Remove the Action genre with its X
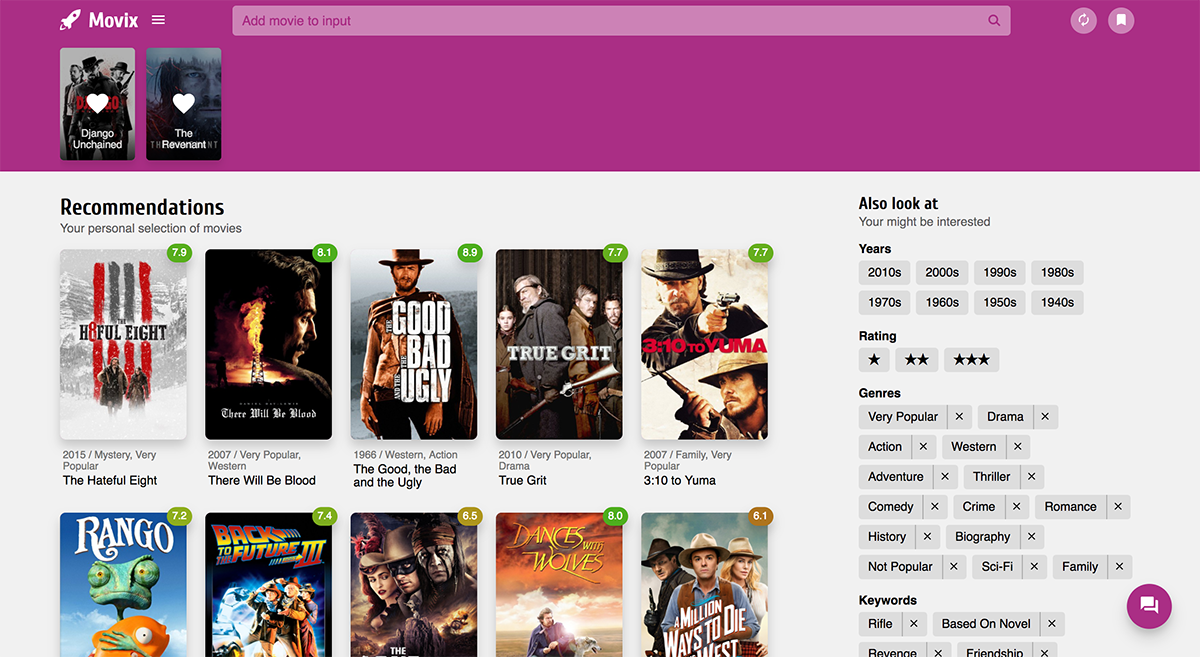The width and height of the screenshot is (1200, 657). click(923, 447)
